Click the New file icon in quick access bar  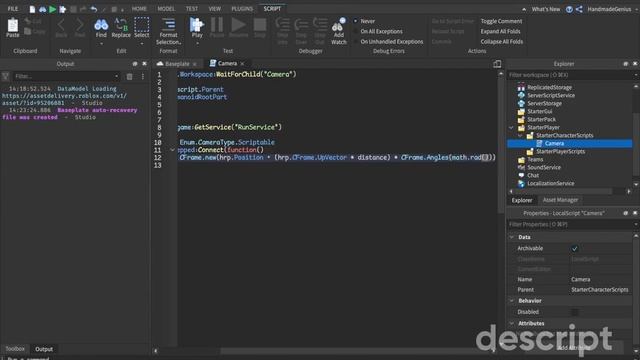(32, 9)
